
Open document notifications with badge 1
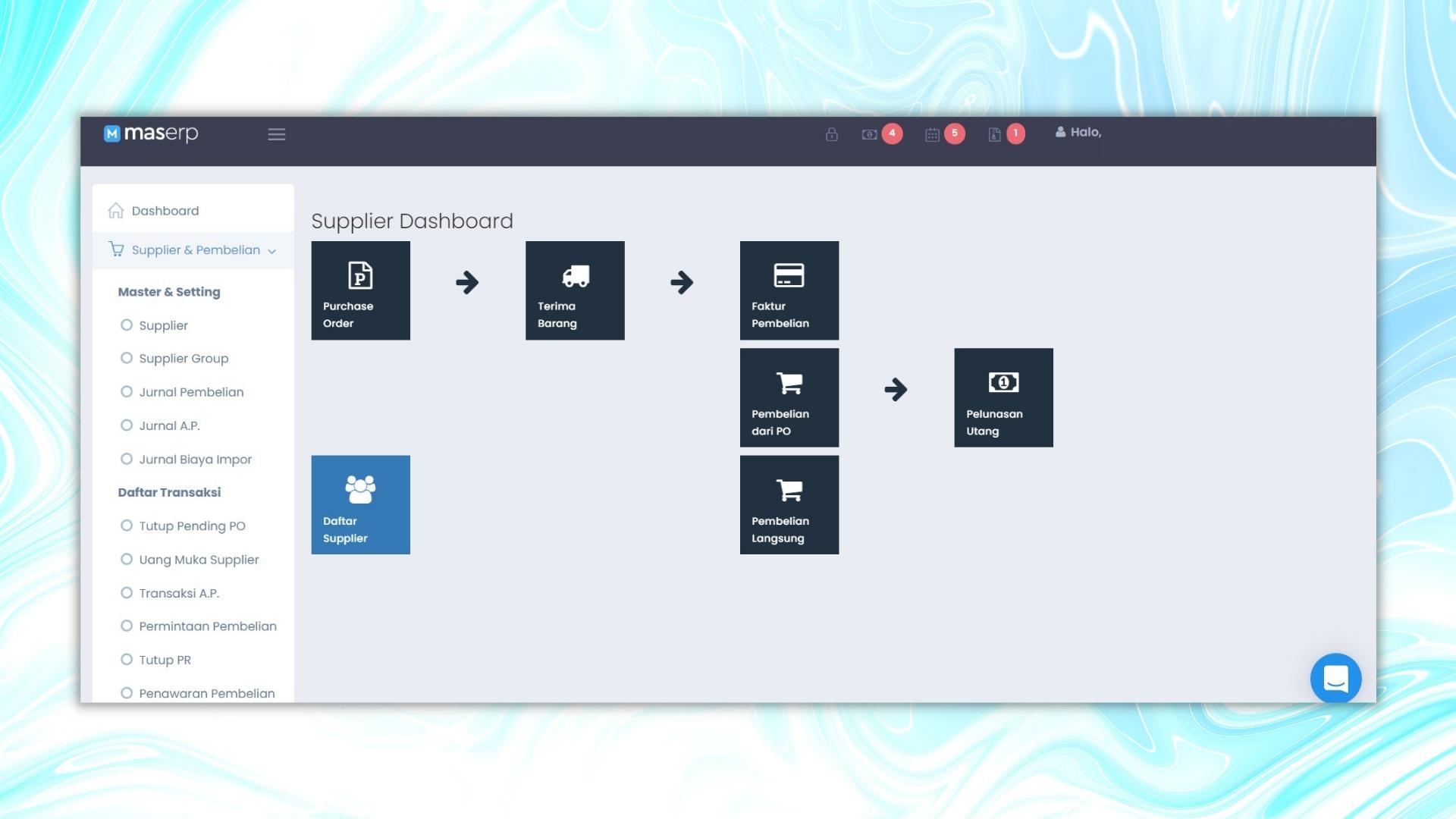1006,133
